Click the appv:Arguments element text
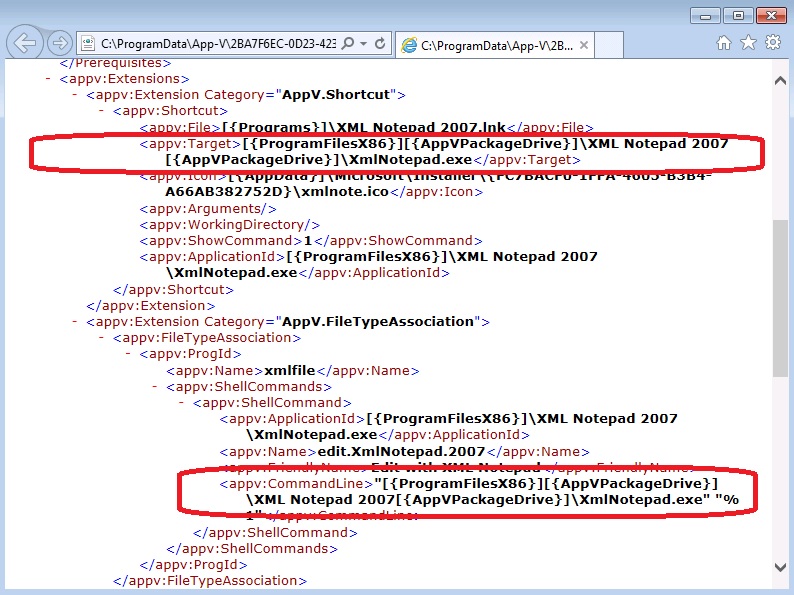Image resolution: width=794 pixels, height=595 pixels. (208, 209)
